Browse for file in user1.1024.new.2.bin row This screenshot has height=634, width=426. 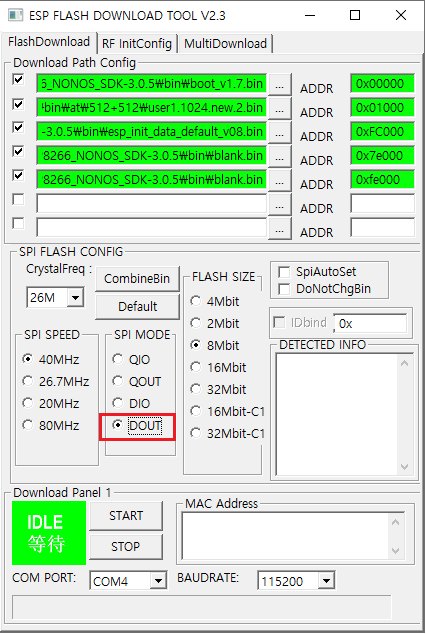[280, 108]
